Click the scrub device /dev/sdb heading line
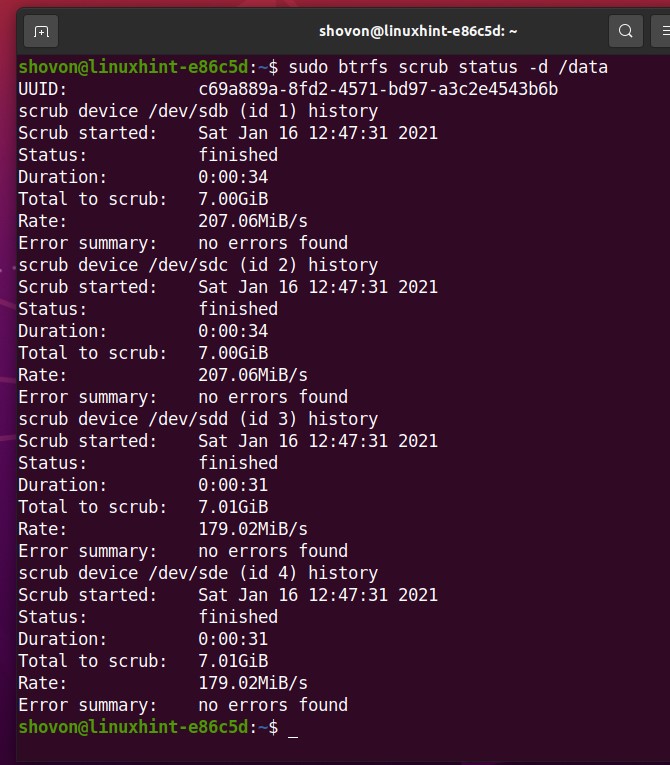This screenshot has height=765, width=670. tap(198, 111)
